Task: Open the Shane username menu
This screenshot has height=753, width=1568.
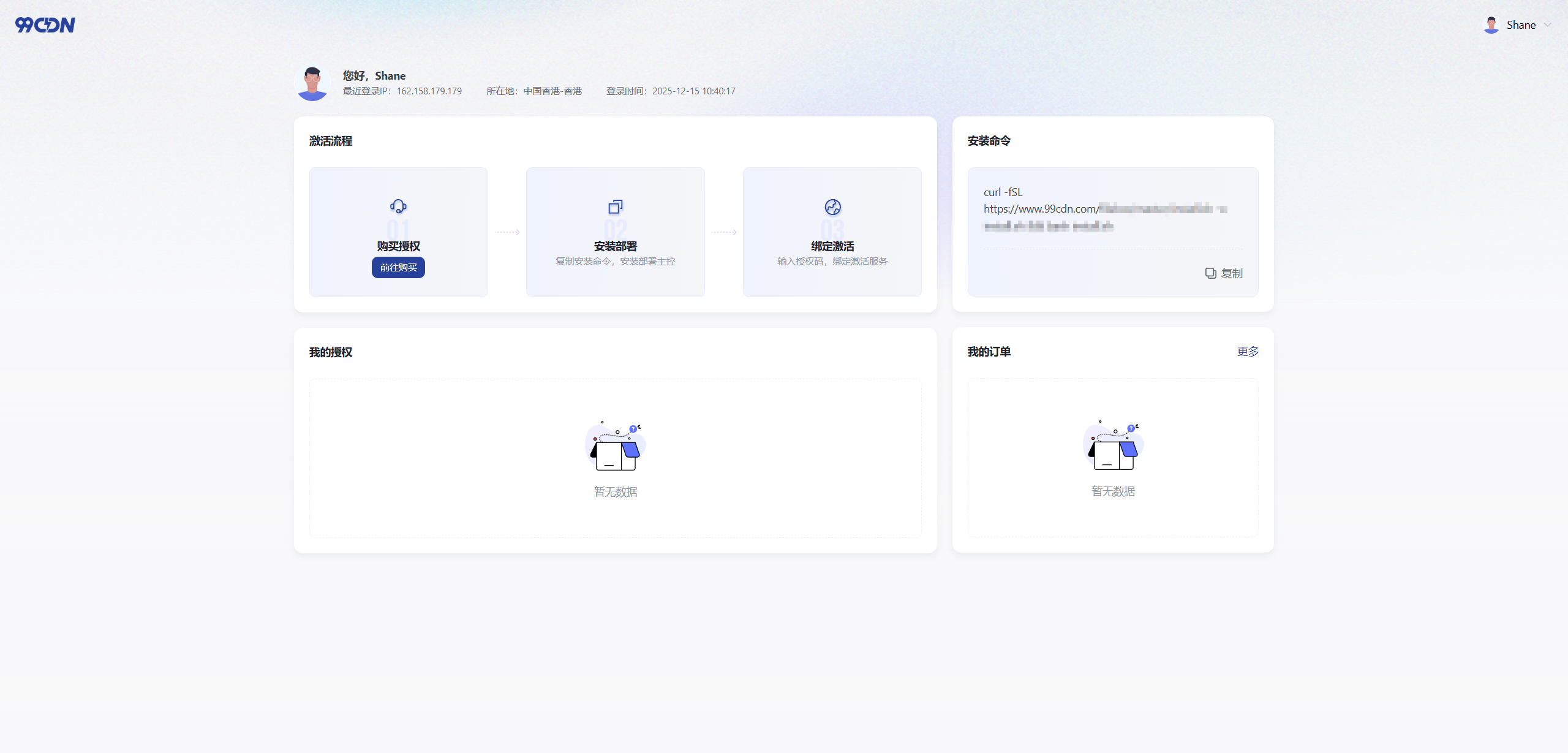Action: pyautogui.click(x=1521, y=25)
